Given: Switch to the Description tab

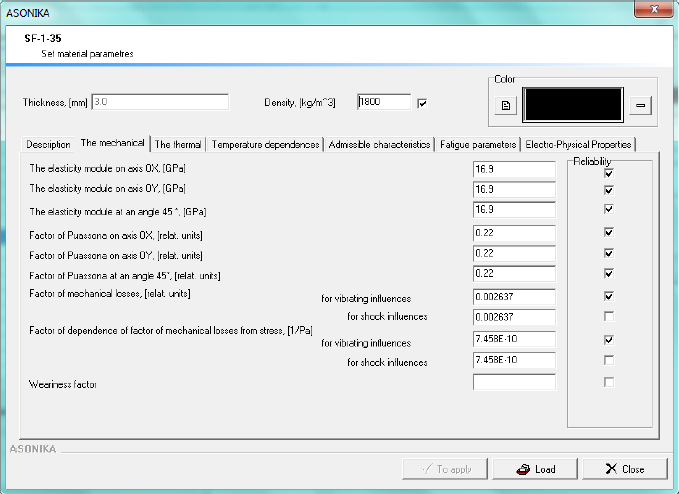Looking at the screenshot, I should tap(48, 144).
